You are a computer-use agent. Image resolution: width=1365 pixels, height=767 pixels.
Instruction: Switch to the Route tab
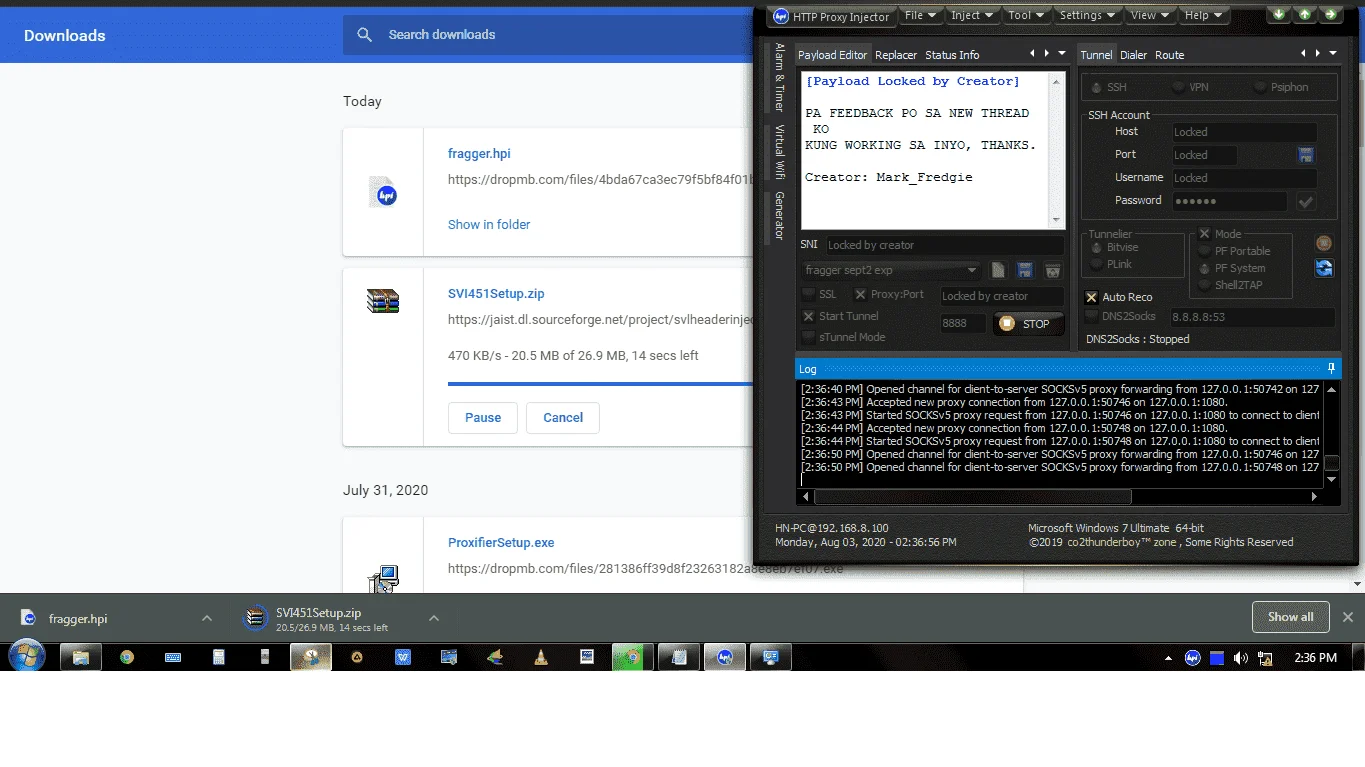pyautogui.click(x=1169, y=55)
